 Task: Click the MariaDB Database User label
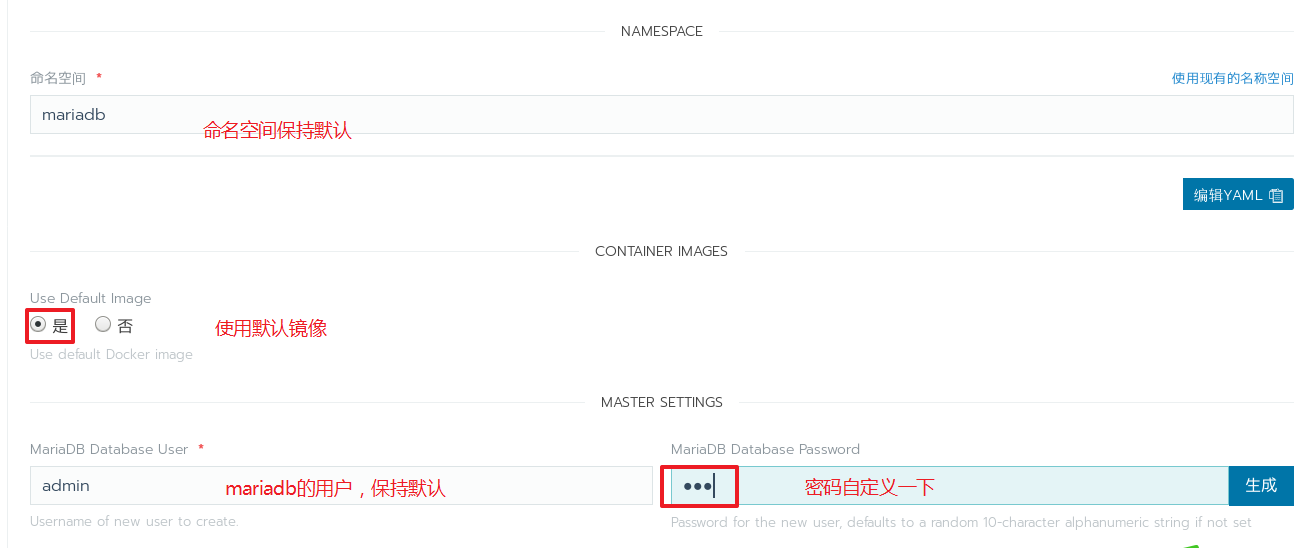click(109, 449)
